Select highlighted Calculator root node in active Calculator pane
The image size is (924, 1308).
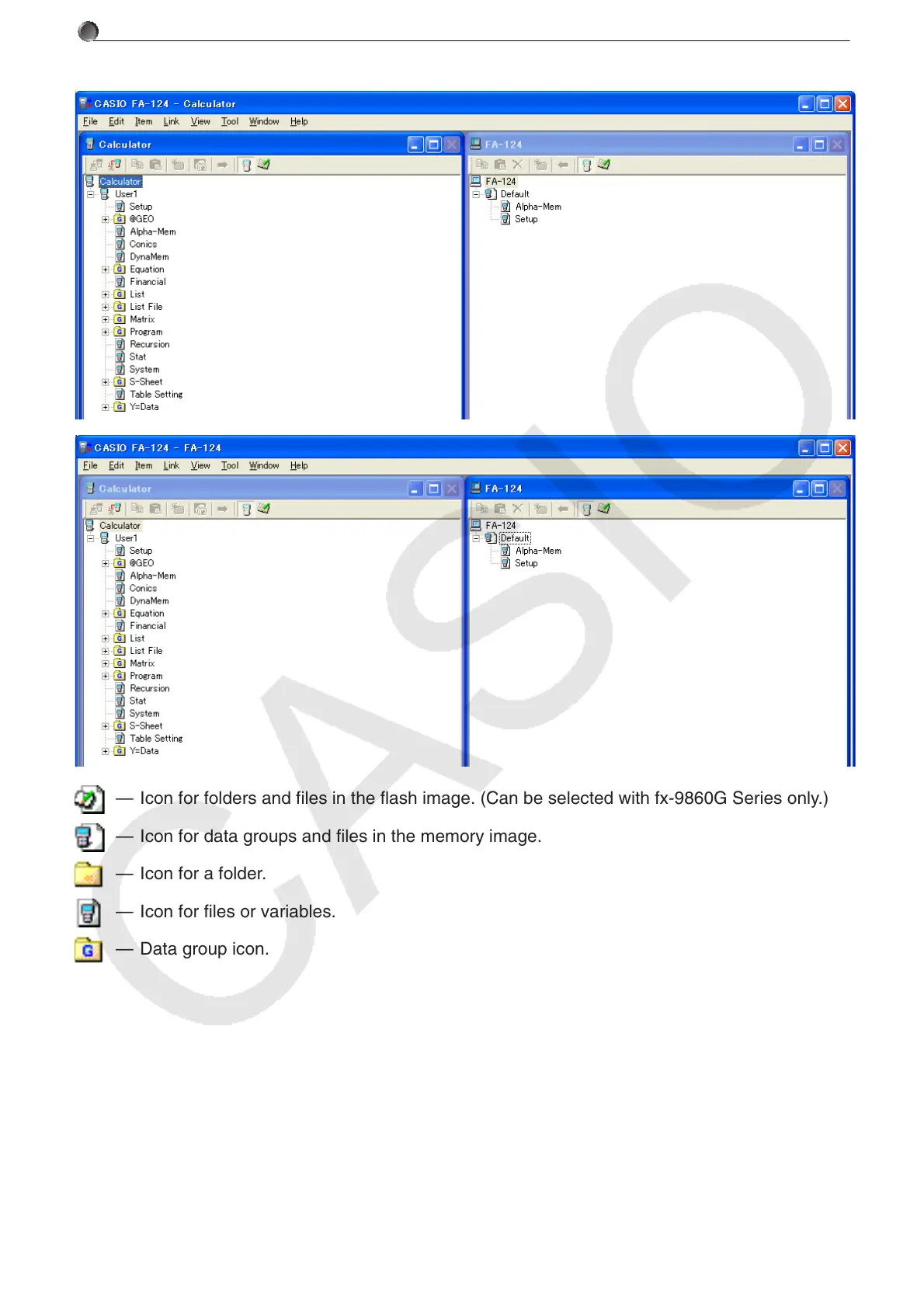click(120, 182)
